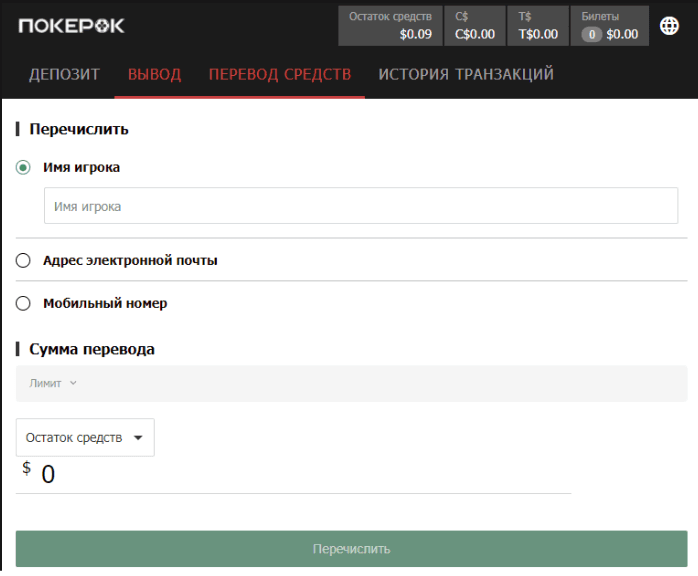Click the Билеты $0.00 box
The image size is (698, 576).
point(610,26)
